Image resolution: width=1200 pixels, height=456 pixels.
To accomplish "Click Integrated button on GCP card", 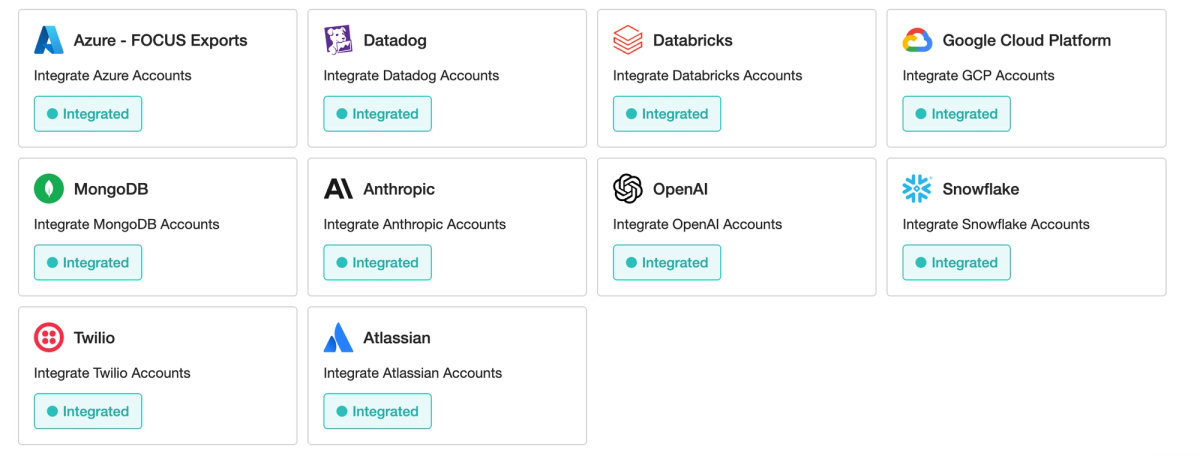I will click(x=957, y=114).
